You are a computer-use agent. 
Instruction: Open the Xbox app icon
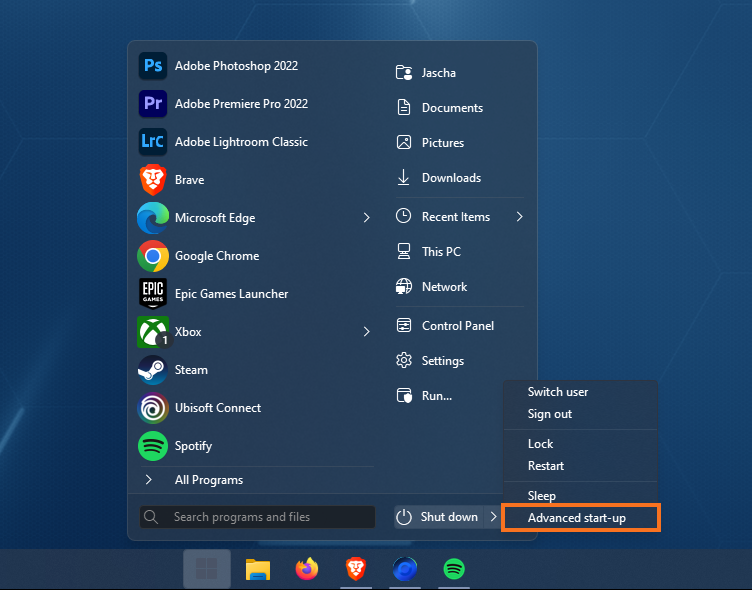click(153, 331)
